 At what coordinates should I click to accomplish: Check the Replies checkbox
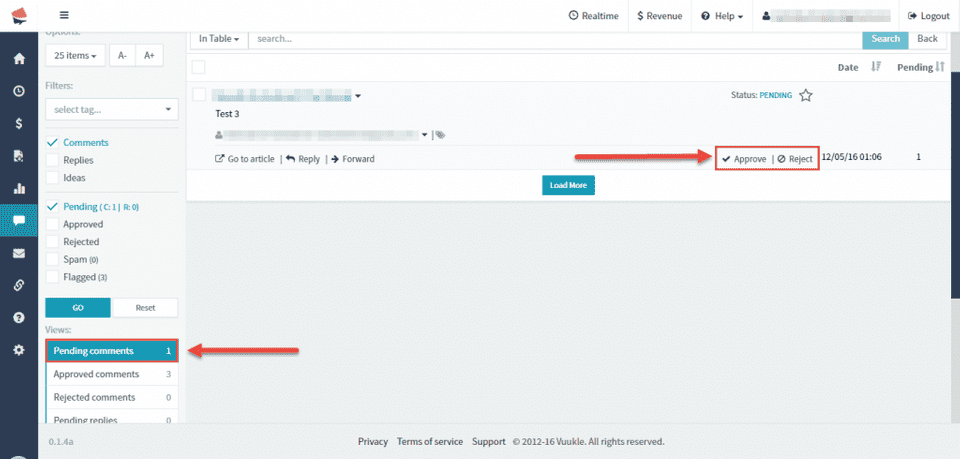click(x=53, y=160)
